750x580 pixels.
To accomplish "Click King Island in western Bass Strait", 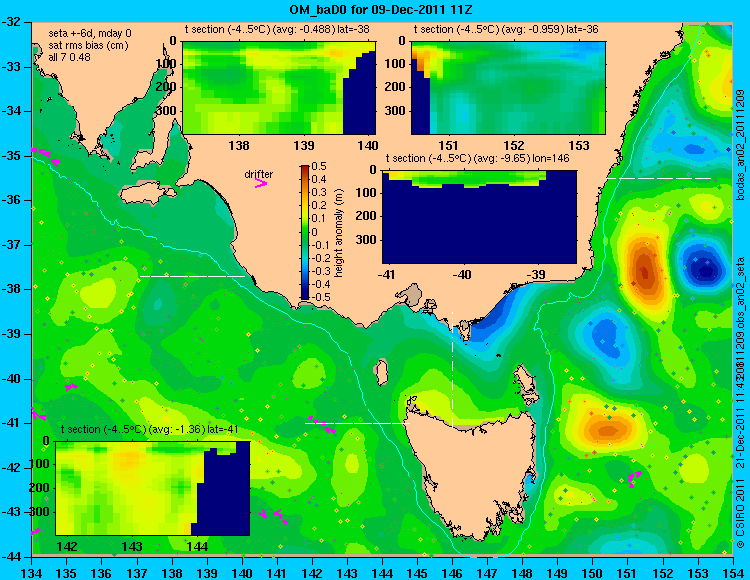I will pos(381,372).
